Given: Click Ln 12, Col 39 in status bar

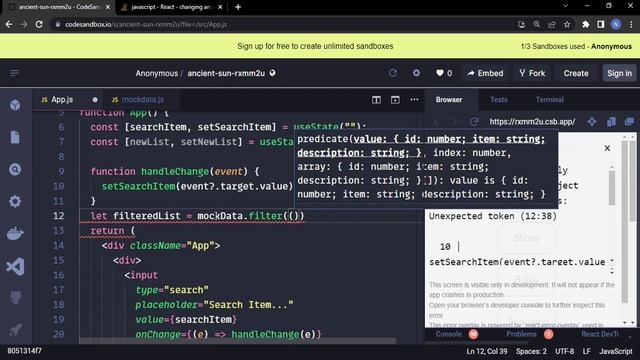Looking at the screenshot, I should click(x=487, y=351).
